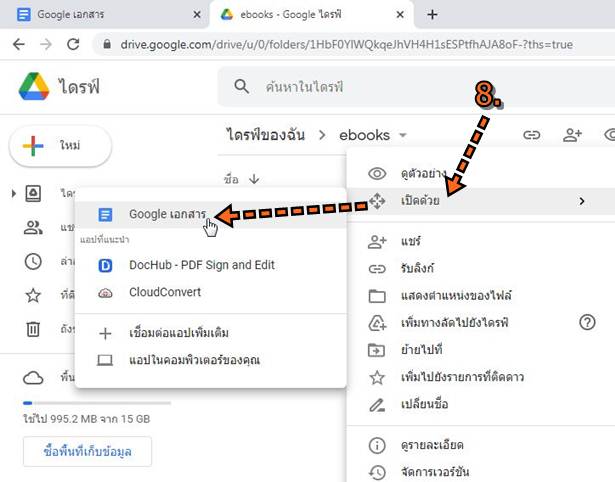Expand the My Drive tree arrow
The width and height of the screenshot is (615, 482).
click(x=13, y=193)
